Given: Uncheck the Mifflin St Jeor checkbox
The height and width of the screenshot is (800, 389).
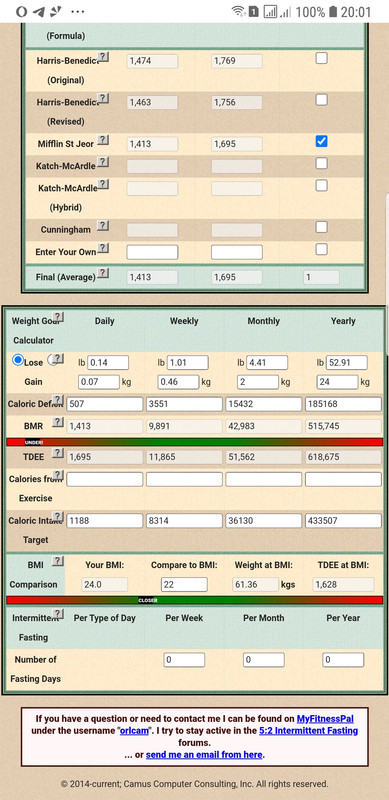Looking at the screenshot, I should pos(321,141).
